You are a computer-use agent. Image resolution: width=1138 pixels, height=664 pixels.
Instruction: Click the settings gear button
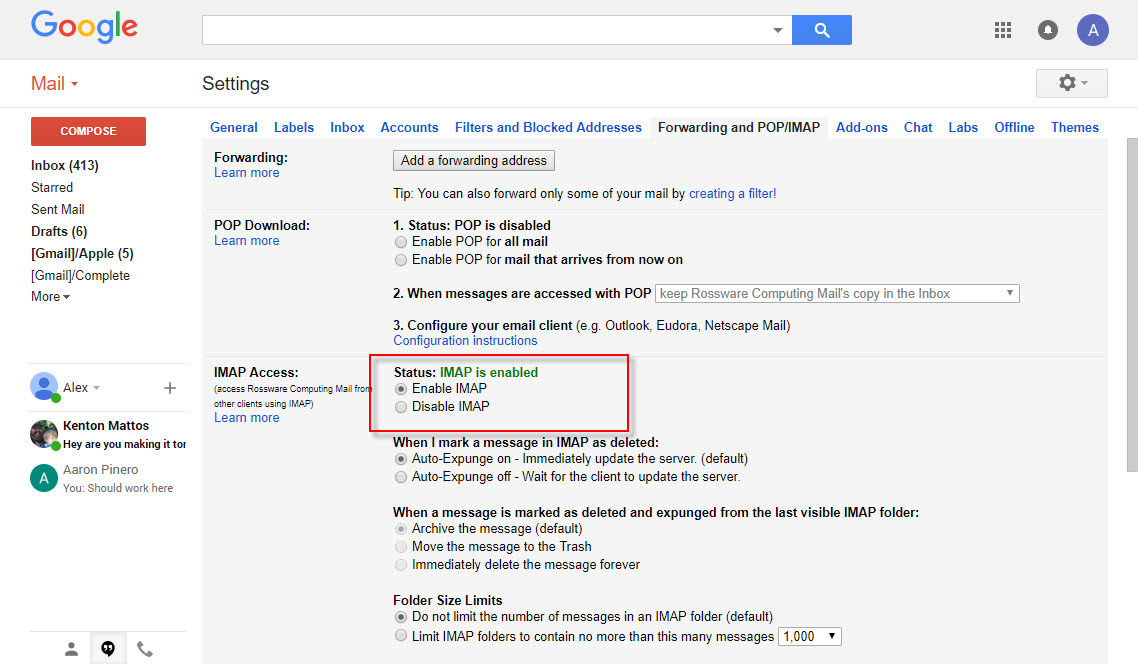pos(1071,83)
